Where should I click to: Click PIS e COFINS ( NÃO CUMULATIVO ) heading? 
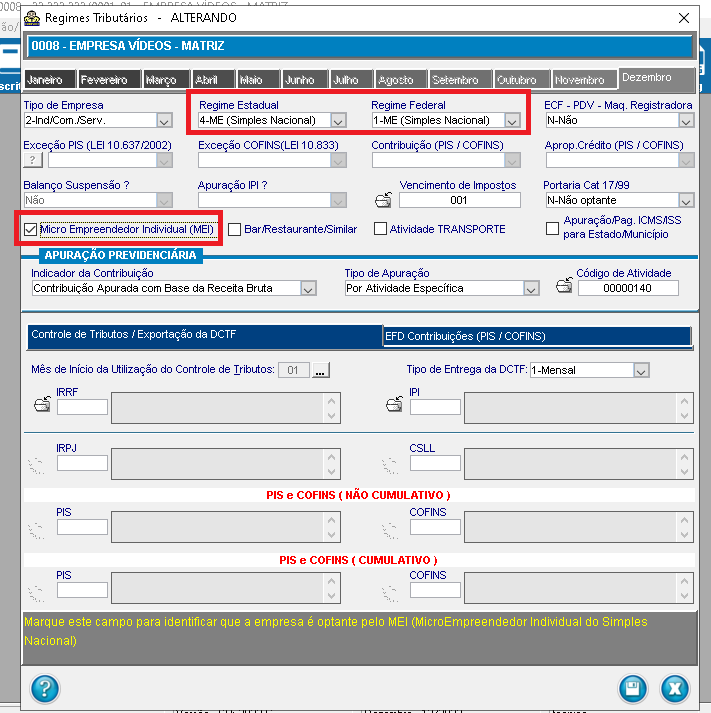tap(358, 495)
